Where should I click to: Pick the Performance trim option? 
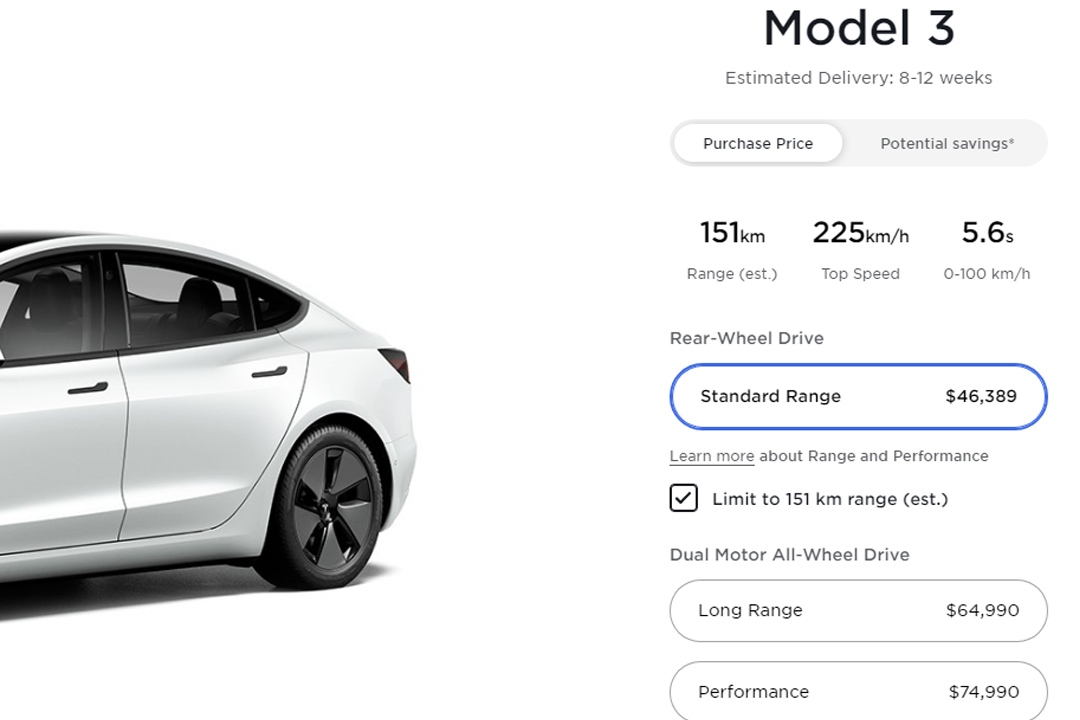click(x=858, y=691)
